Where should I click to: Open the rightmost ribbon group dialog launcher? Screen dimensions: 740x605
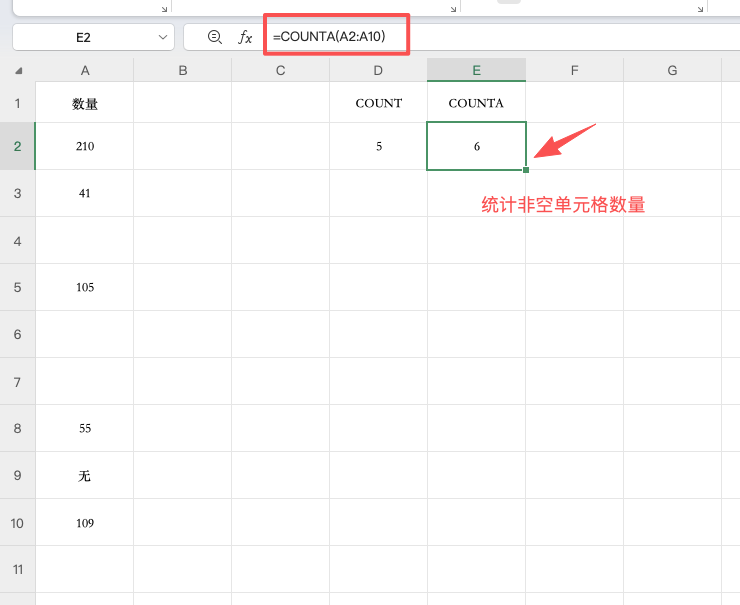pos(700,8)
